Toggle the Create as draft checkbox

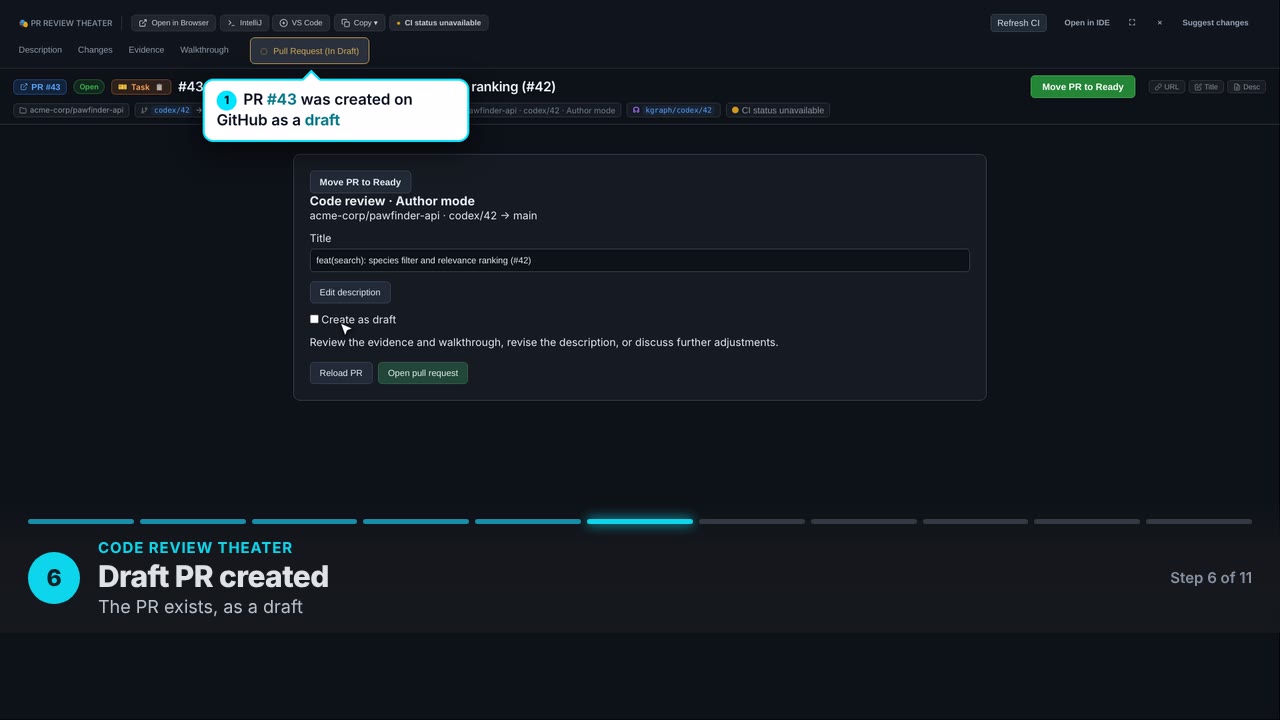click(x=314, y=319)
